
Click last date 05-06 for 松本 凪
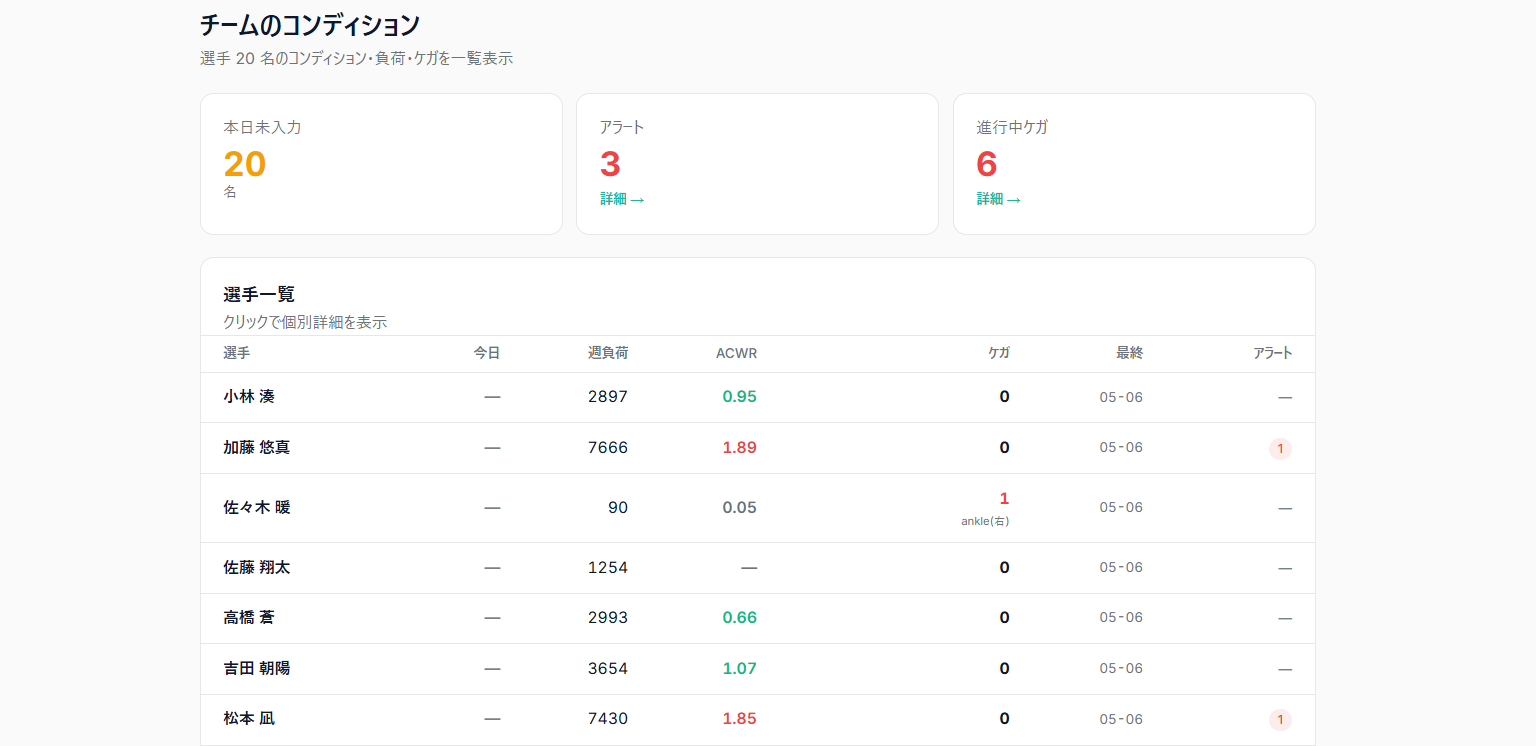pos(1121,719)
